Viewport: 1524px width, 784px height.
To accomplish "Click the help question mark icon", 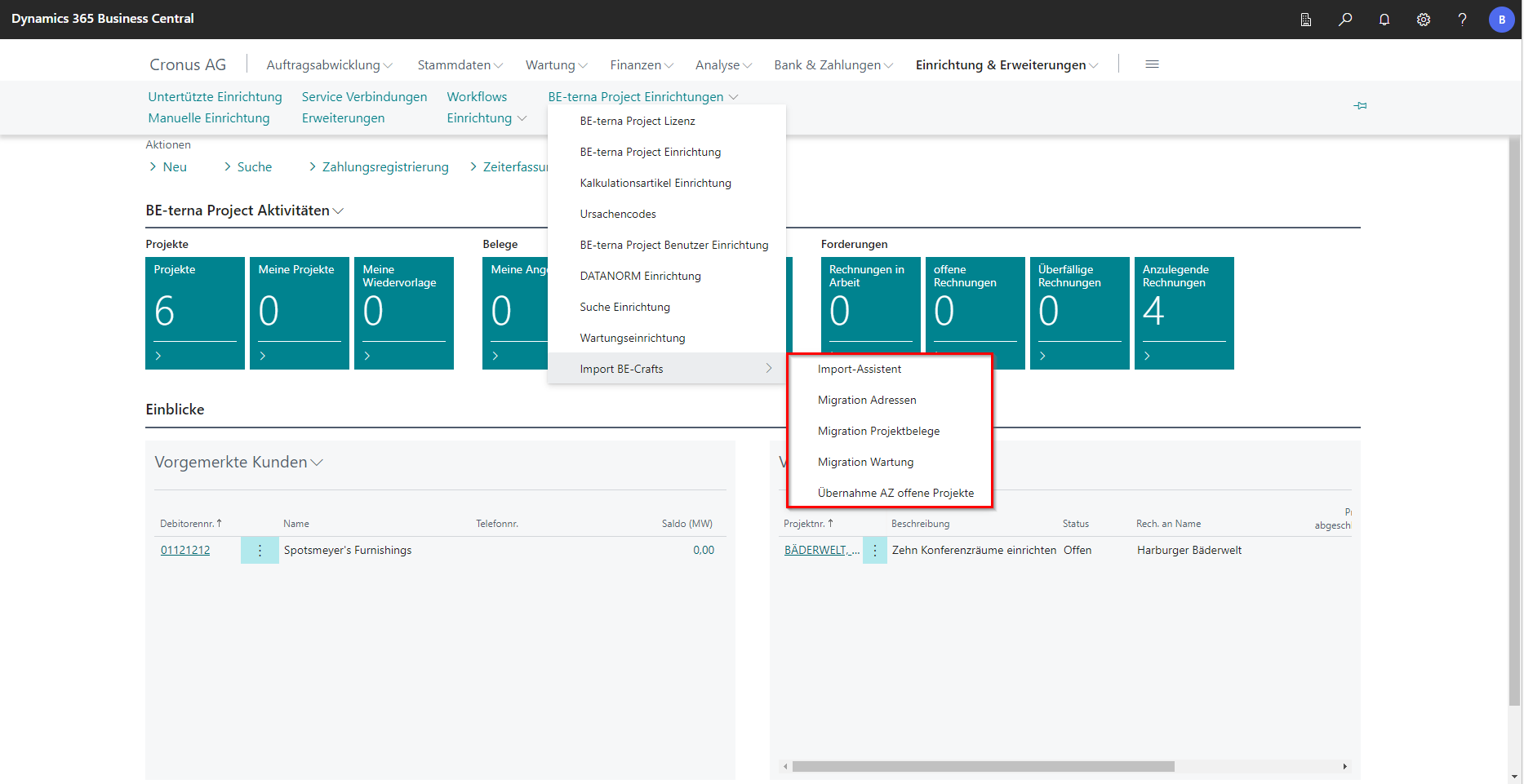I will pyautogui.click(x=1462, y=20).
